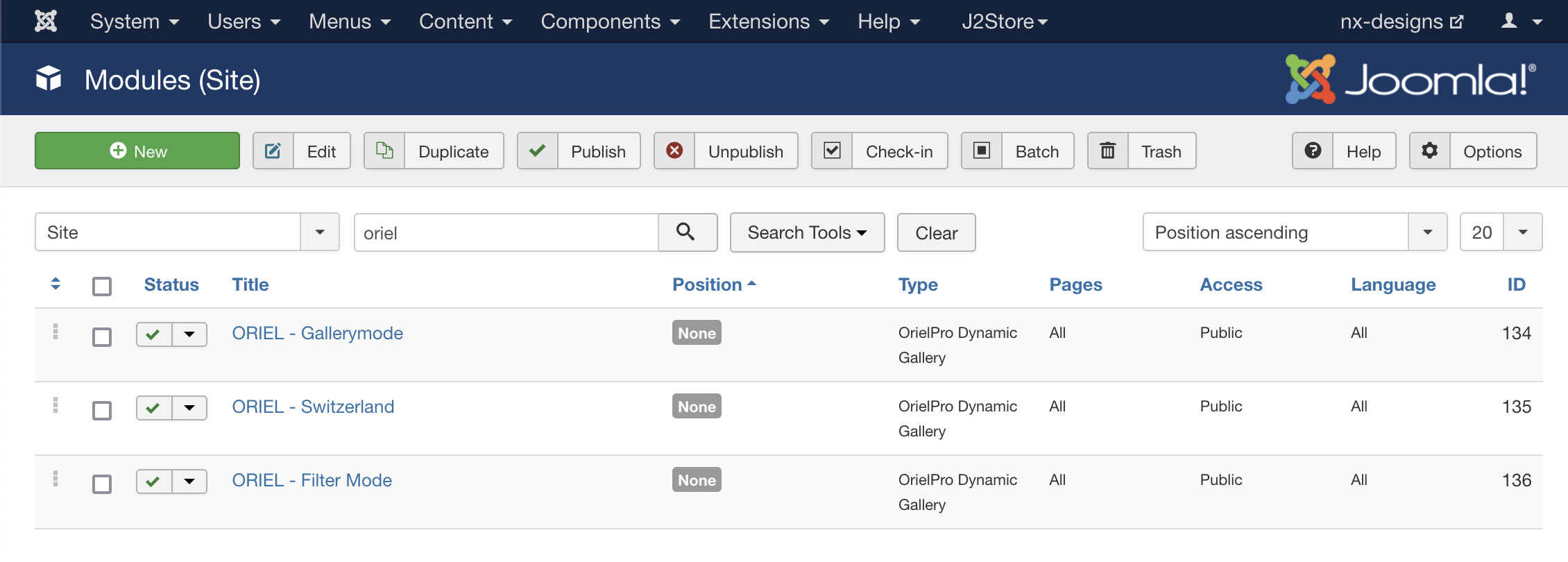Image resolution: width=1568 pixels, height=562 pixels.
Task: Open the ORIEL - Gallerymode module link
Action: pos(317,333)
